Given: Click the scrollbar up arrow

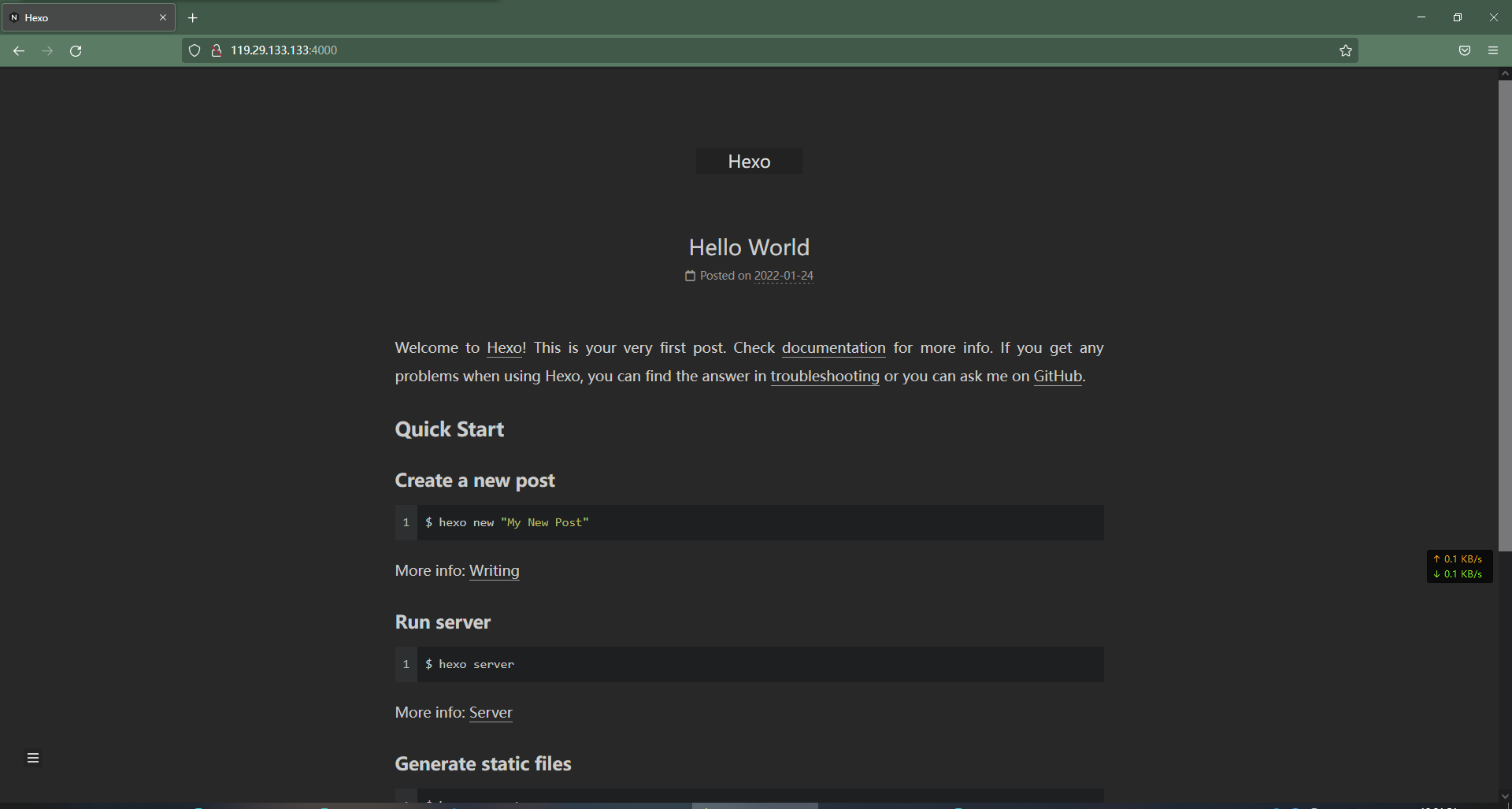Looking at the screenshot, I should 1505,73.
